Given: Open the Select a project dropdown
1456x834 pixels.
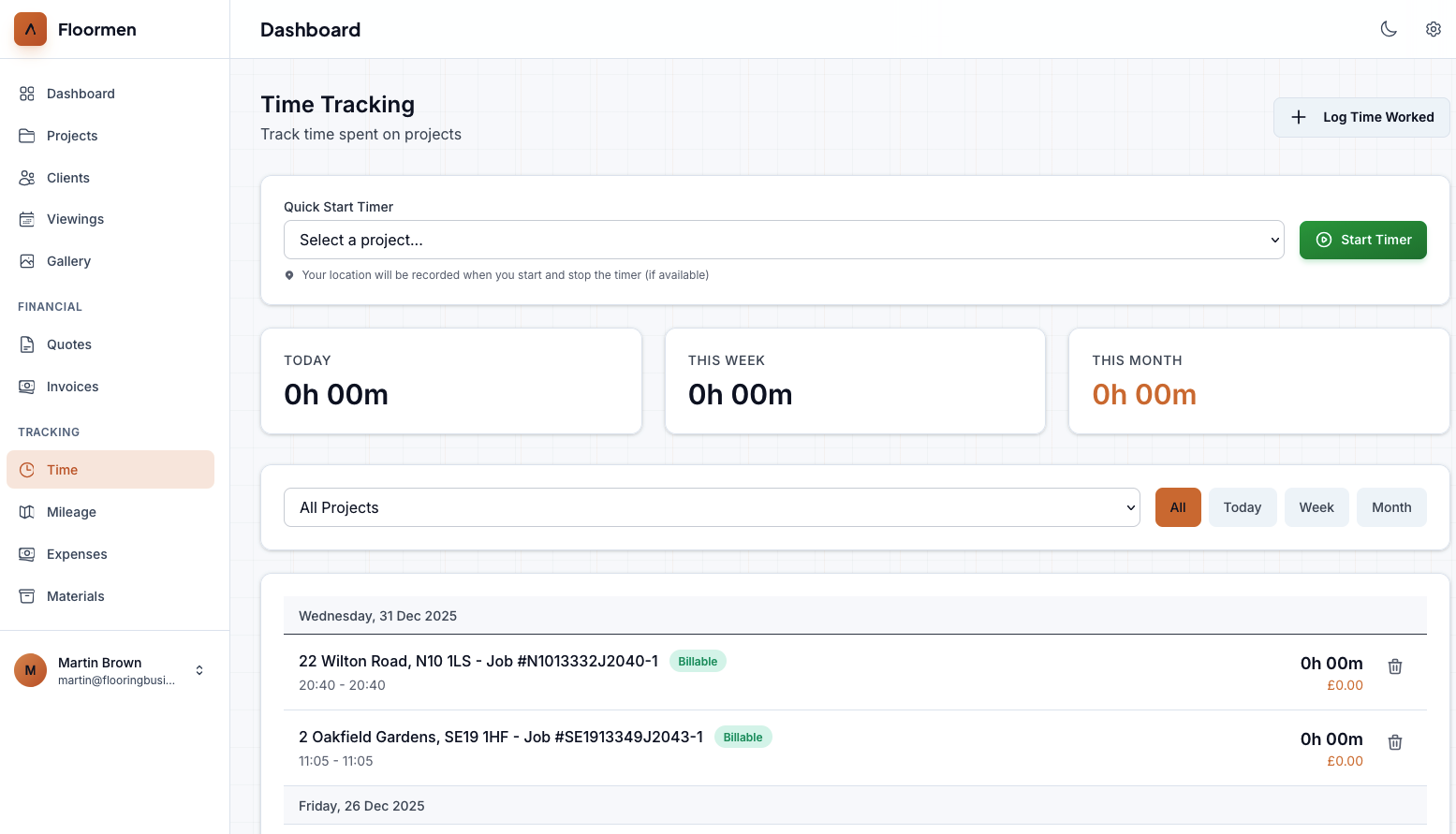Looking at the screenshot, I should (x=784, y=240).
